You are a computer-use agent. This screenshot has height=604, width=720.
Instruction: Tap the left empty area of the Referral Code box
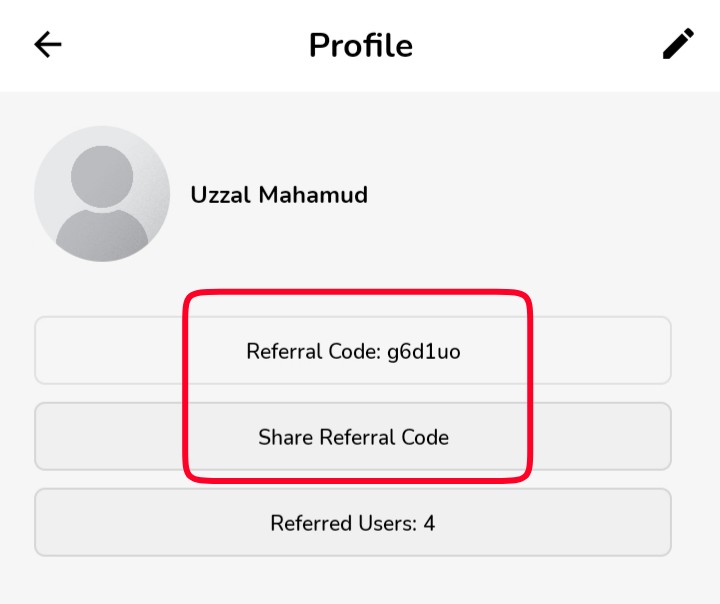point(110,350)
